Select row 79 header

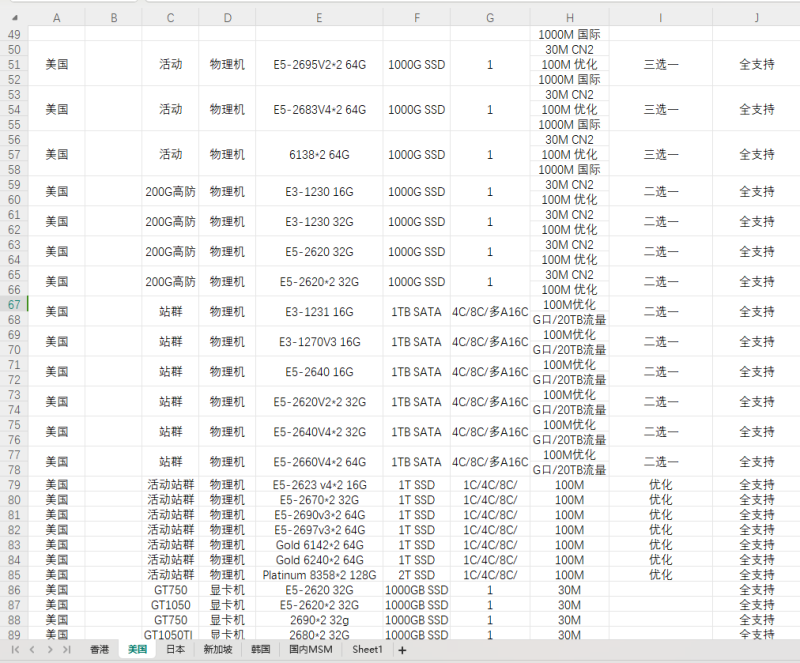point(14,485)
